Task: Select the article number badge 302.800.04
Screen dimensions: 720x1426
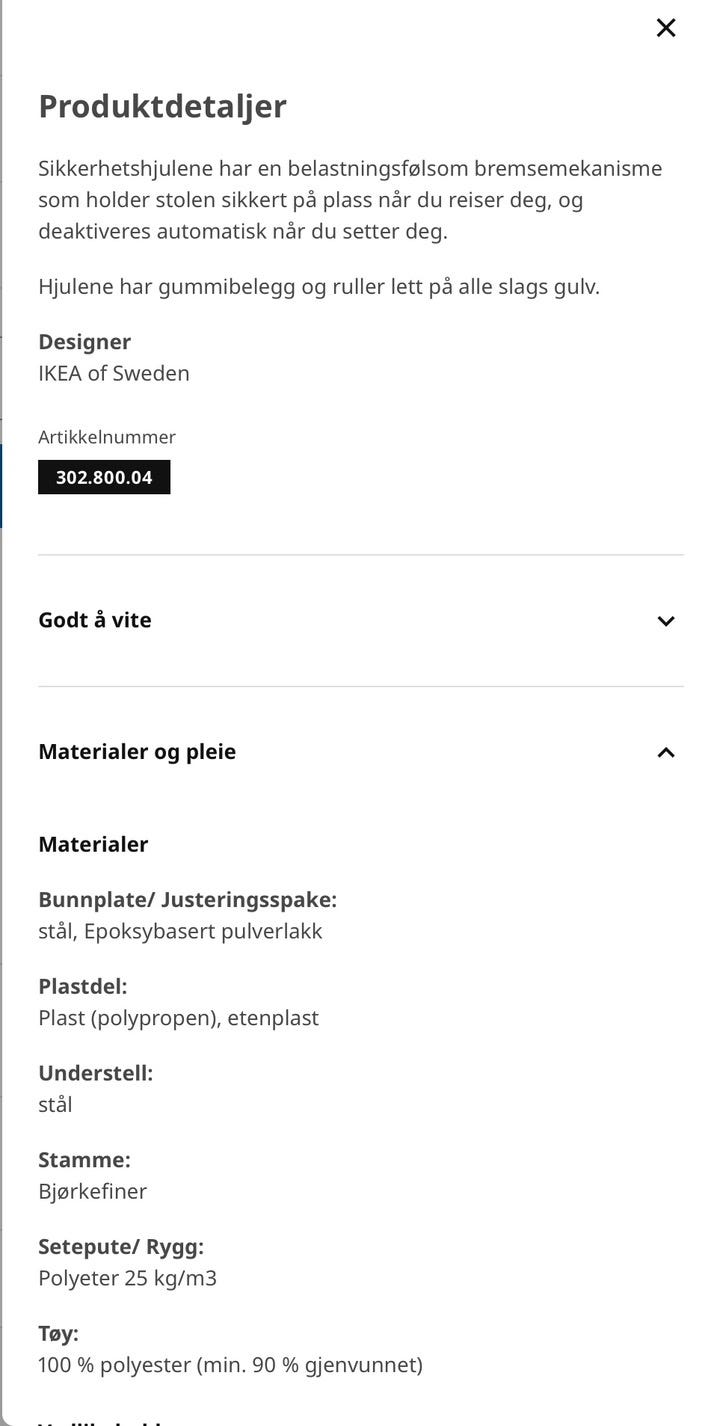Action: [104, 477]
